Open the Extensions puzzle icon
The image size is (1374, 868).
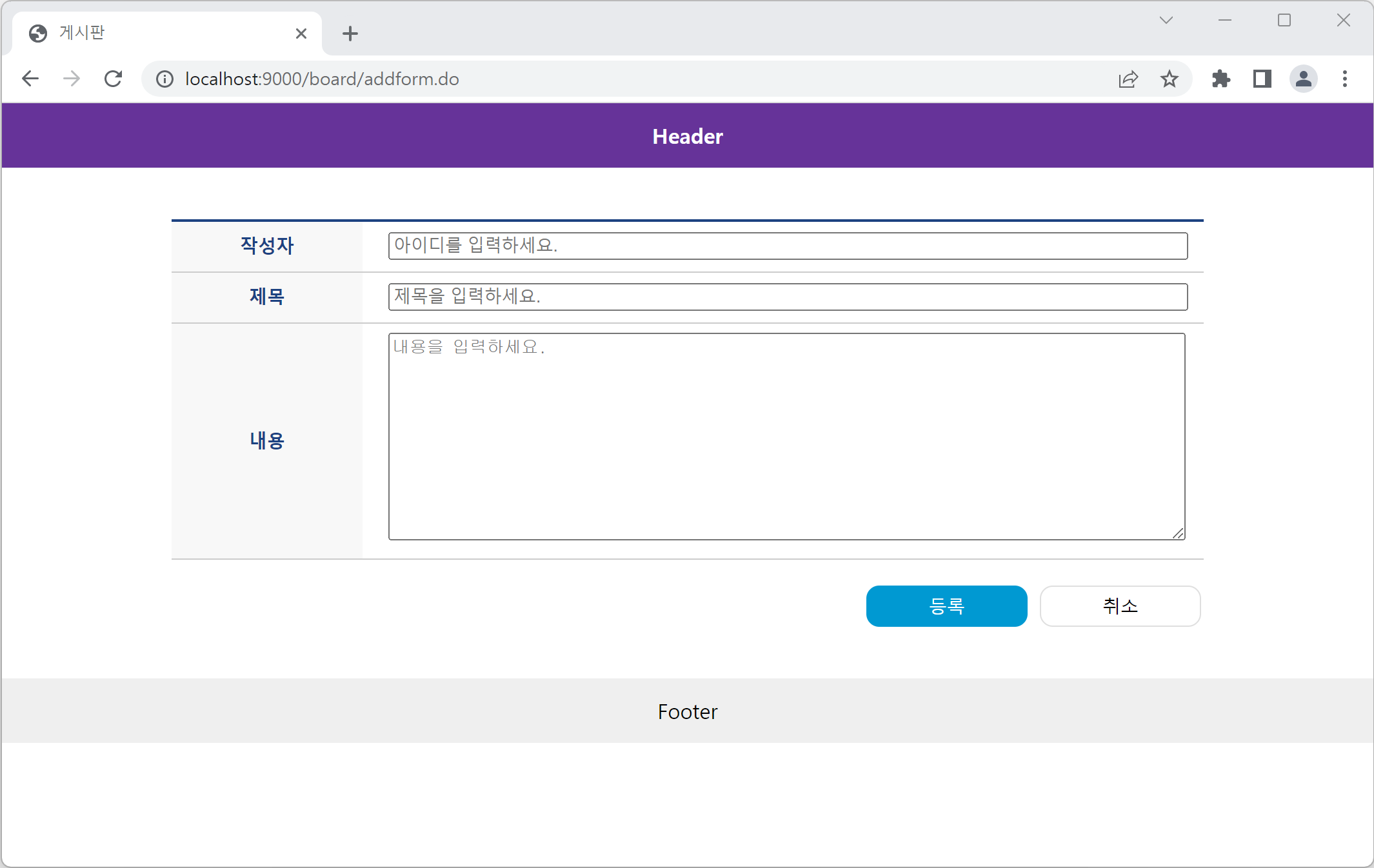pos(1220,79)
